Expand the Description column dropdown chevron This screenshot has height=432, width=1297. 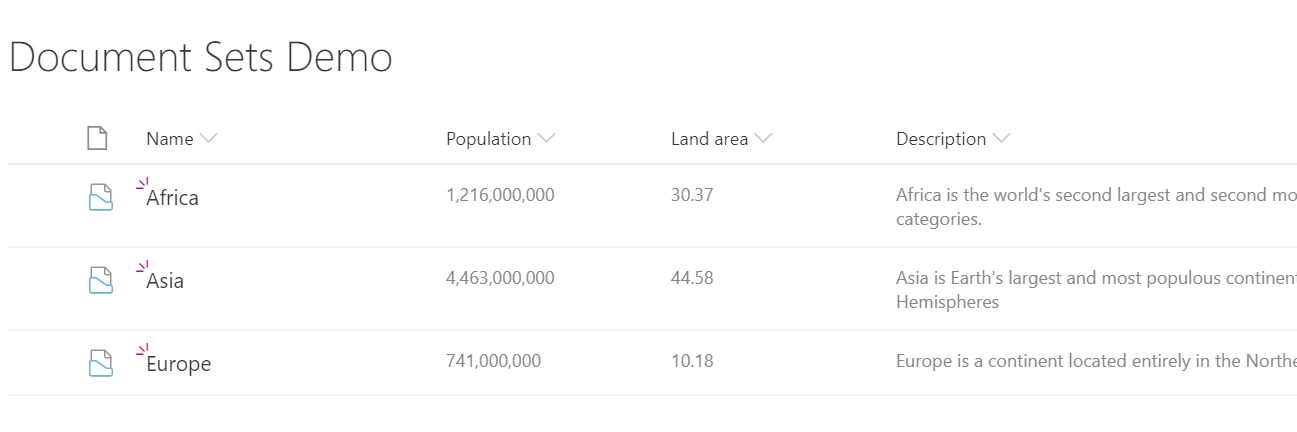[x=1001, y=139]
